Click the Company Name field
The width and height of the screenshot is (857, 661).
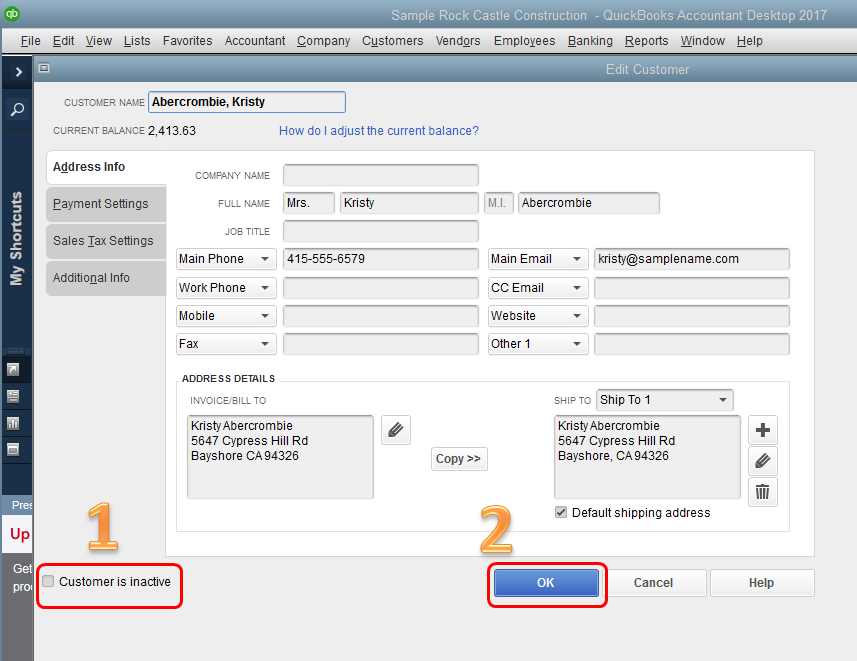[x=381, y=175]
